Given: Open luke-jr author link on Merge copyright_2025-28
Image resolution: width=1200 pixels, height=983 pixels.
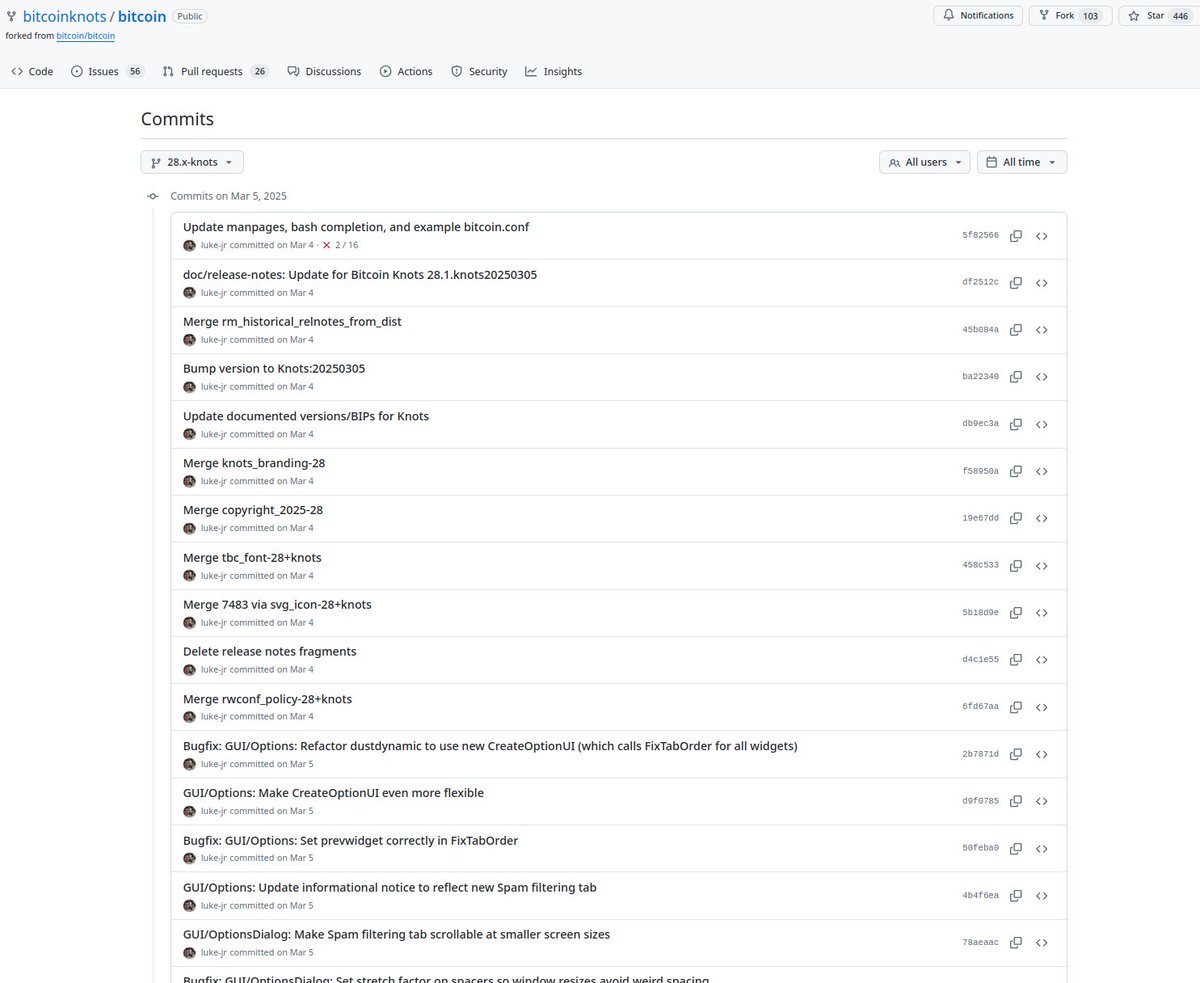Looking at the screenshot, I should point(214,528).
